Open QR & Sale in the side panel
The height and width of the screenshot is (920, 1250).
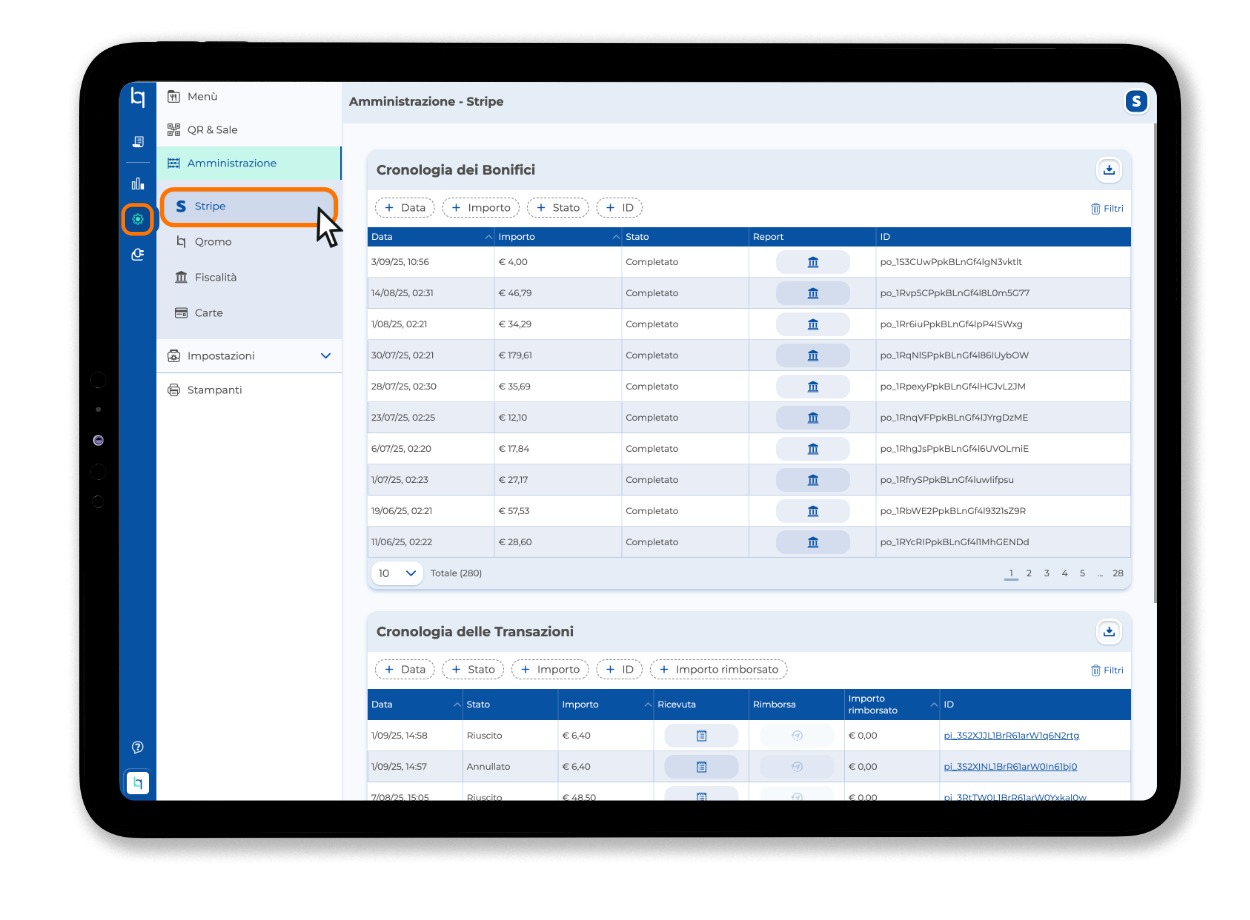pyautogui.click(x=249, y=130)
